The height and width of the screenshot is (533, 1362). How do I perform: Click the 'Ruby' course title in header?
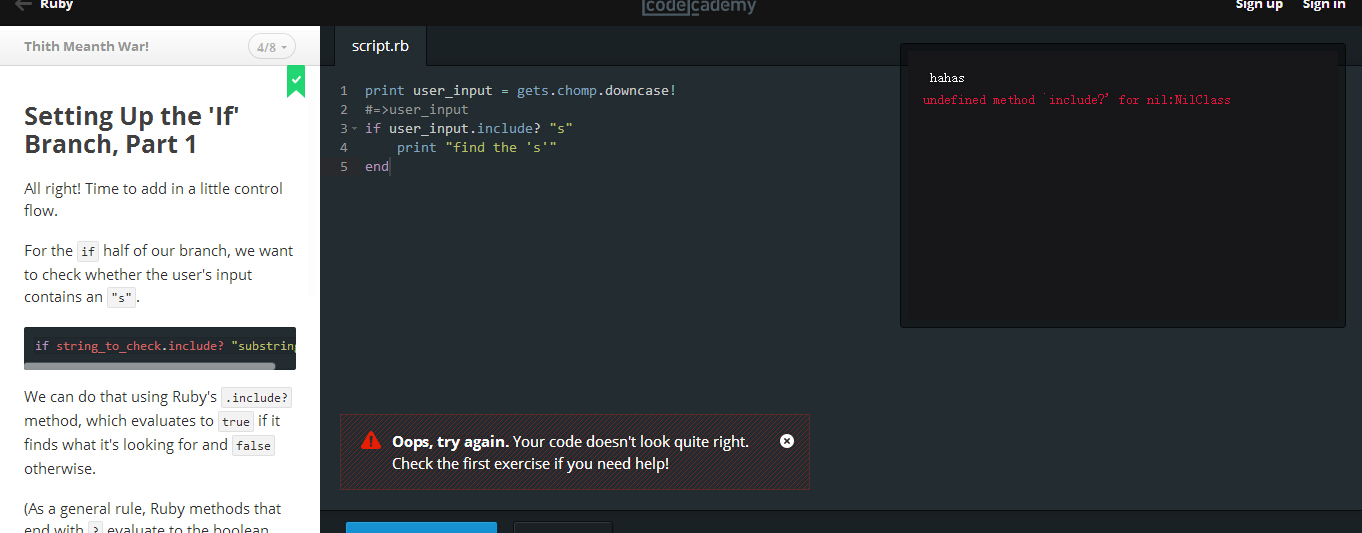(x=57, y=5)
